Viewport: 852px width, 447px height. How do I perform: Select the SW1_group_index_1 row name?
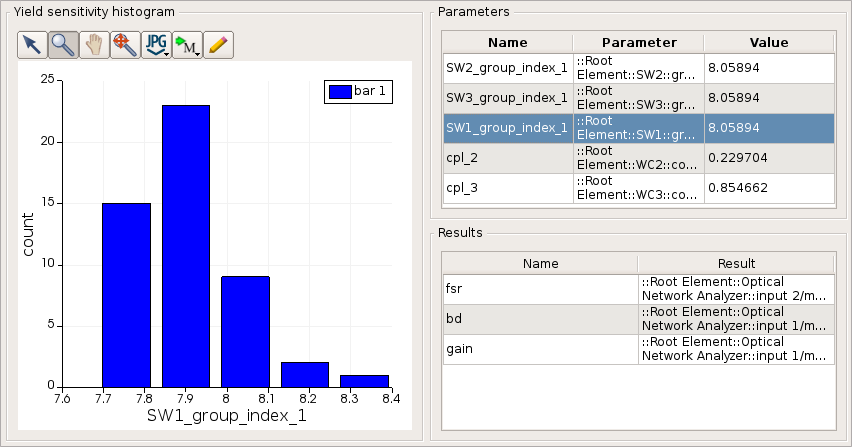pos(506,128)
